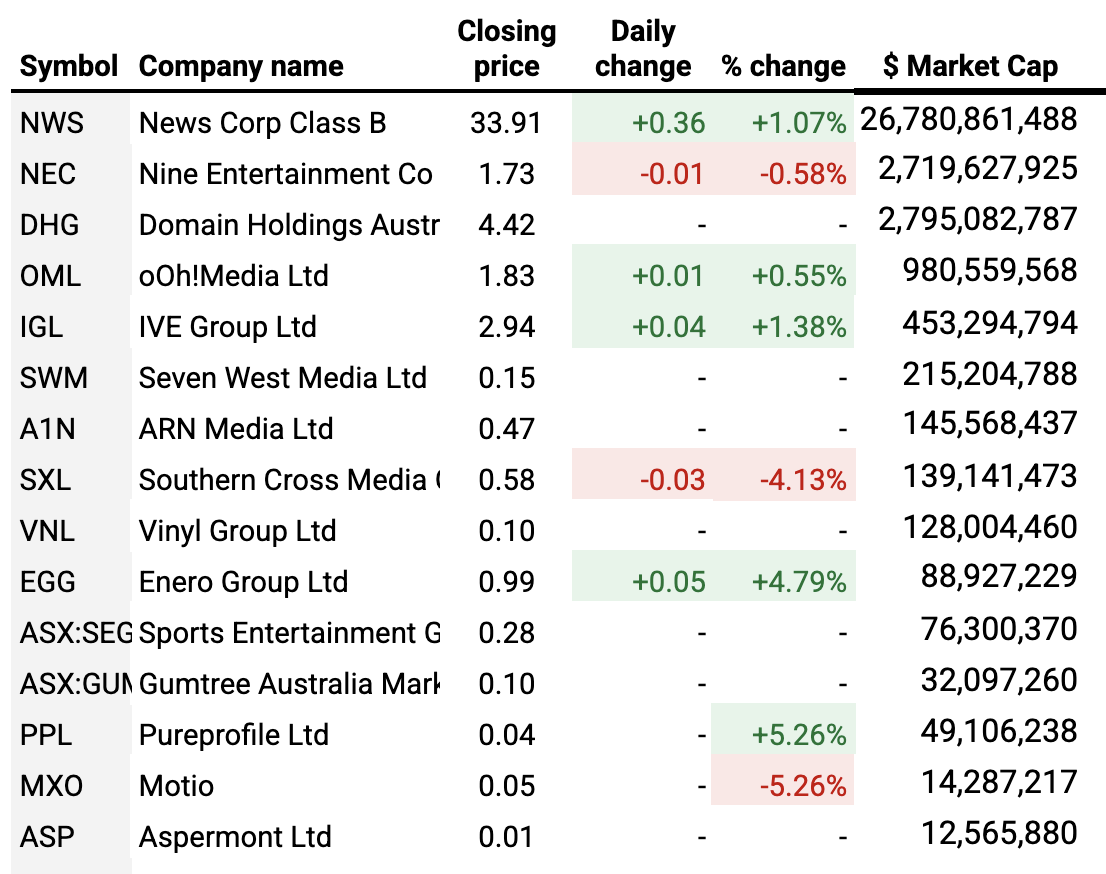The width and height of the screenshot is (1106, 874).
Task: Select the NWS symbol cell
Action: tap(52, 123)
